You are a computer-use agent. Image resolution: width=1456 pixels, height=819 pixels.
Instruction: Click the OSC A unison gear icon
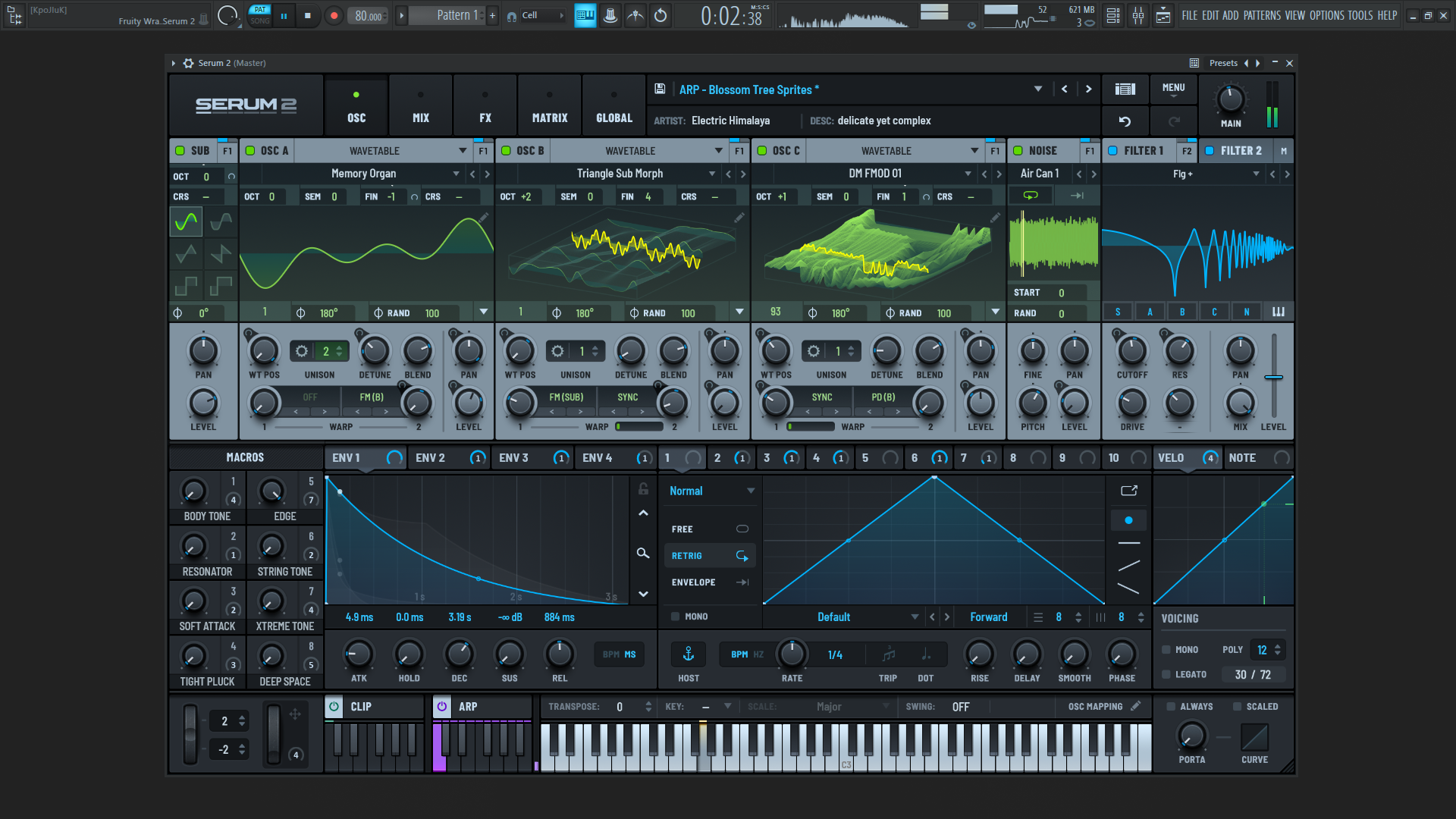(x=301, y=351)
